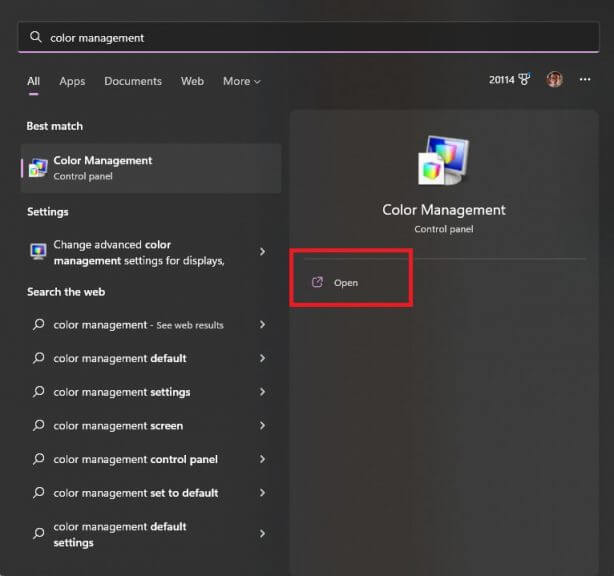Expand chevron for 'color management default settings'
The image size is (614, 576).
(x=262, y=533)
